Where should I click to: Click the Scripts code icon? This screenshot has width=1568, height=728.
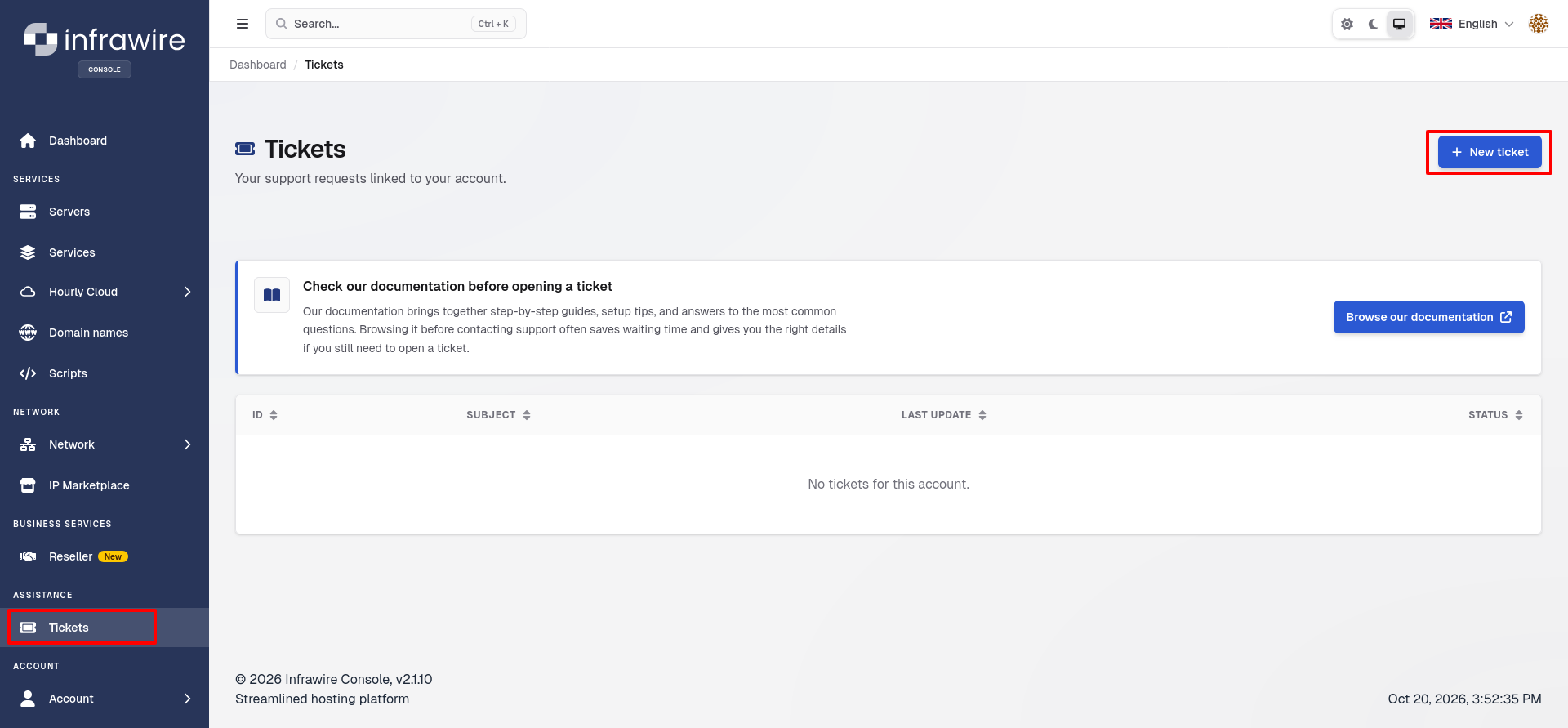[28, 373]
